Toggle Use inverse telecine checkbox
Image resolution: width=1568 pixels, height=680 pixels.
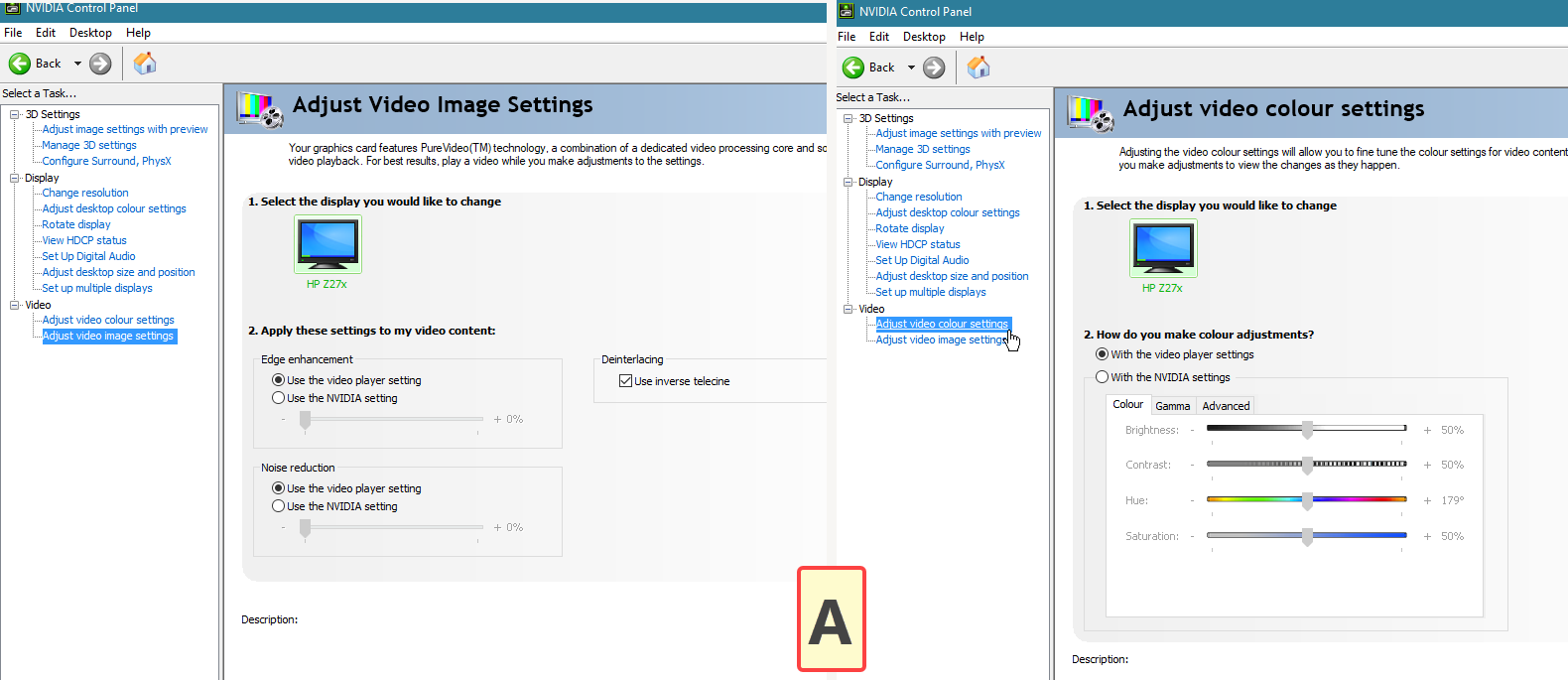pos(625,381)
